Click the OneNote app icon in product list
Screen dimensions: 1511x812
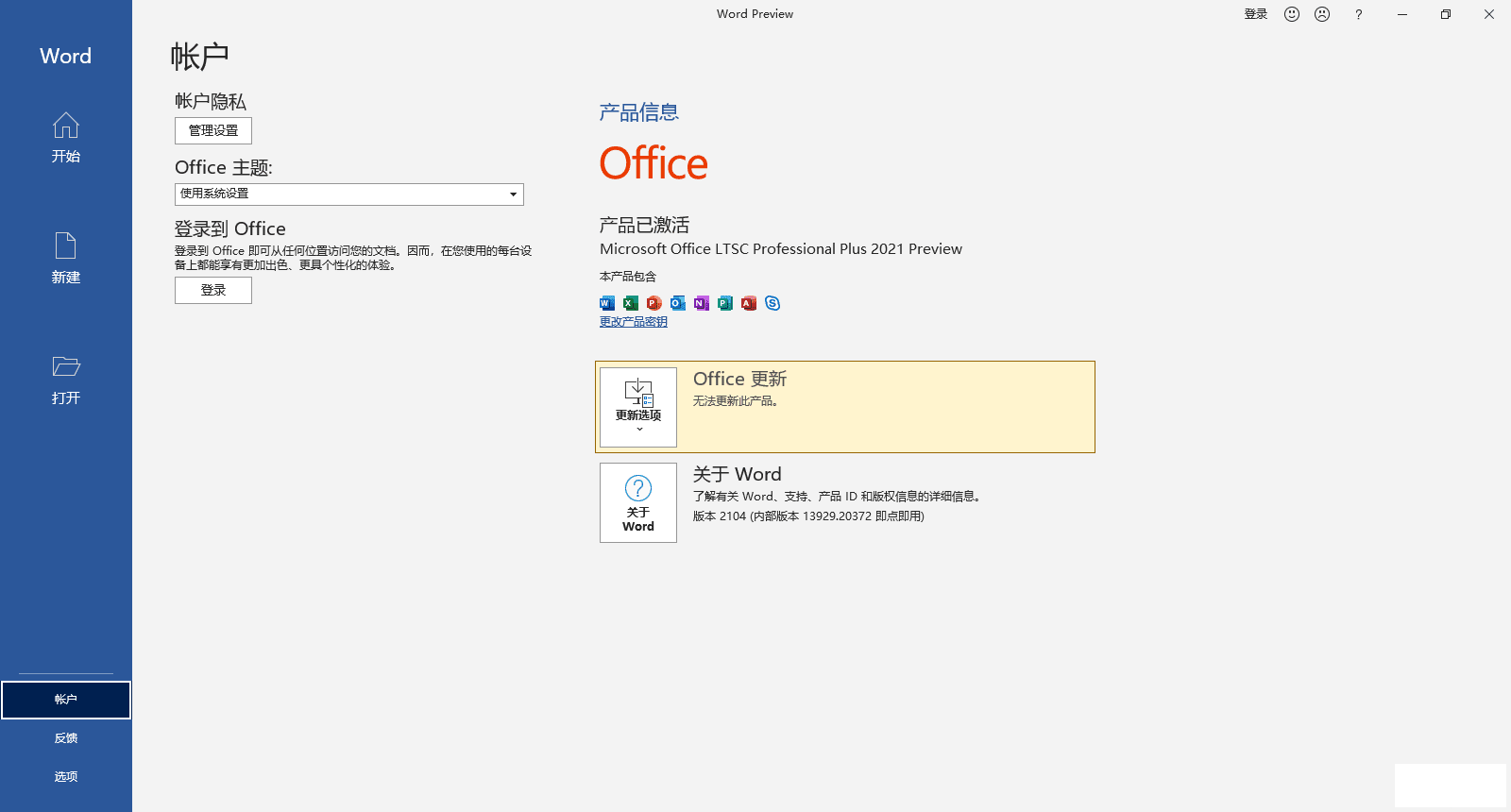click(x=702, y=303)
